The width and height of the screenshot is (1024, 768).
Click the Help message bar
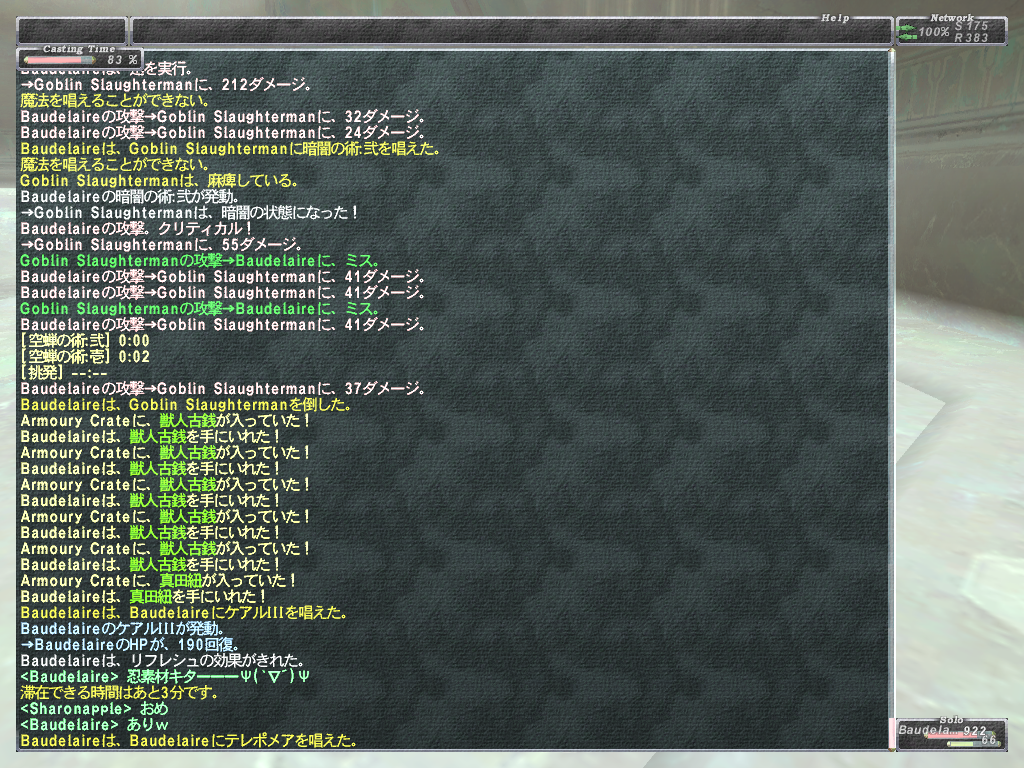(511, 31)
